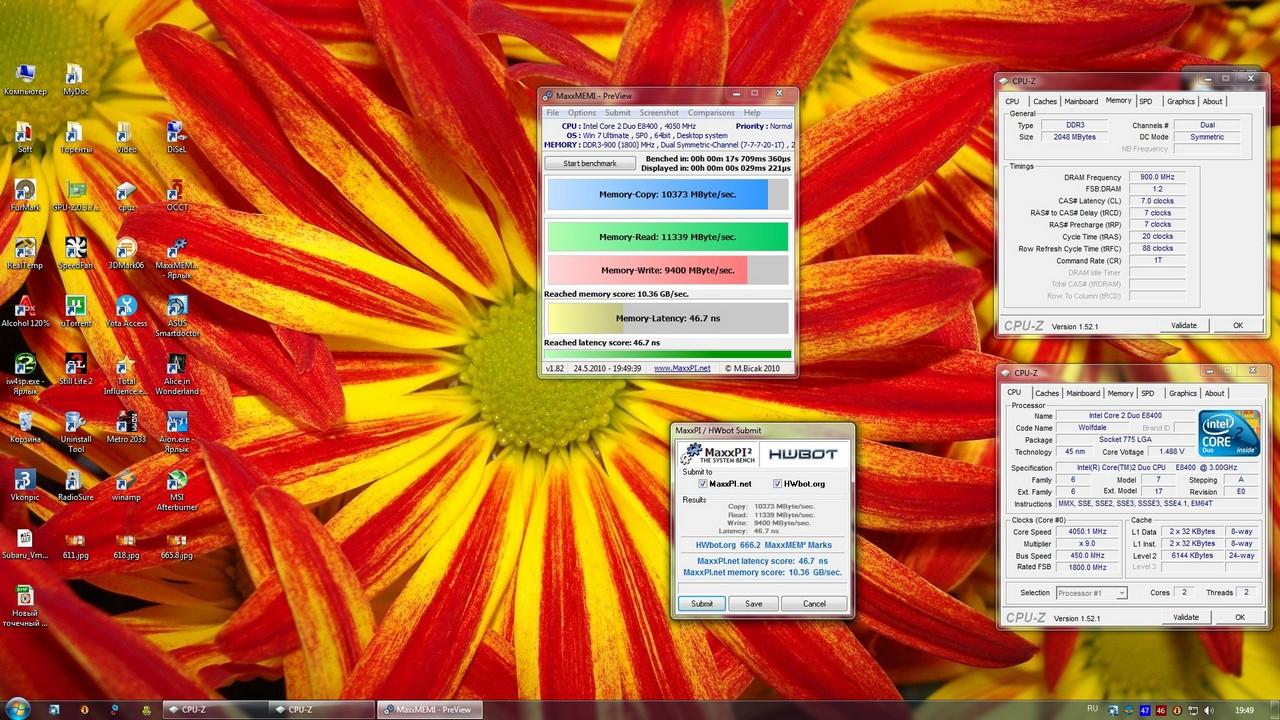The image size is (1280, 720).
Task: Click OK in the upper CPU-Z window
Action: point(1238,325)
